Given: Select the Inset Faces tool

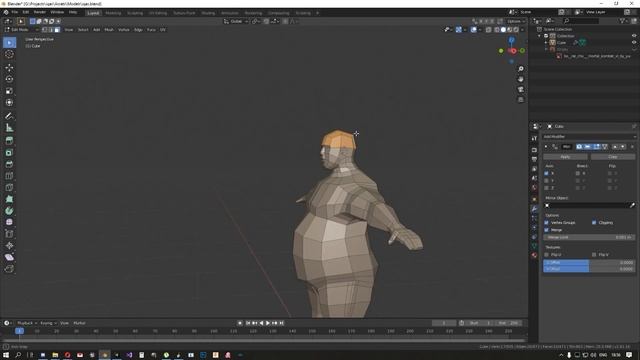Looking at the screenshot, I should click(x=9, y=153).
